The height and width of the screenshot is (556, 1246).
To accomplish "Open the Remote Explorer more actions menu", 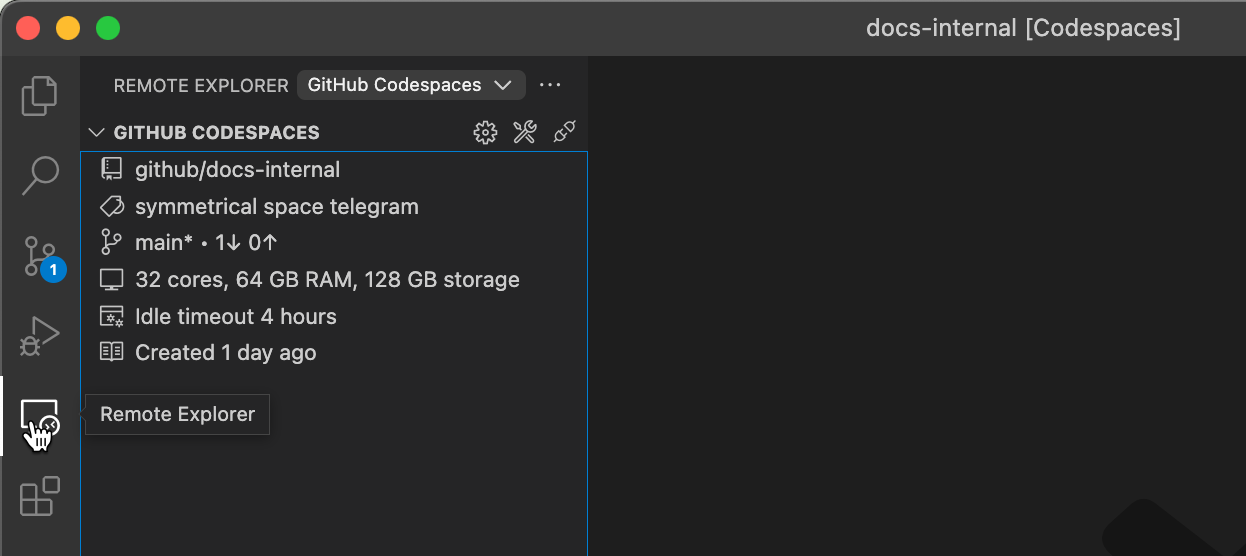I will click(550, 85).
